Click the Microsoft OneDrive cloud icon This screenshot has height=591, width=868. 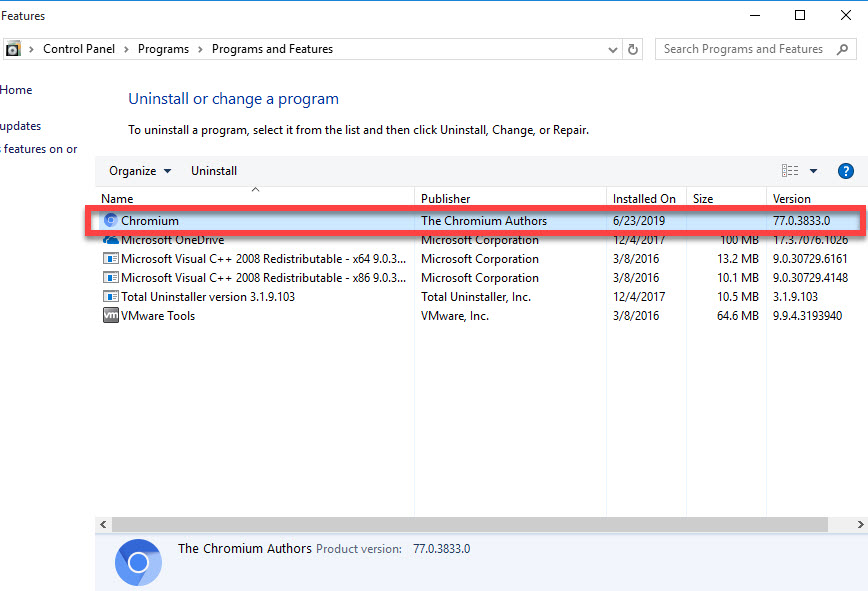(x=111, y=240)
